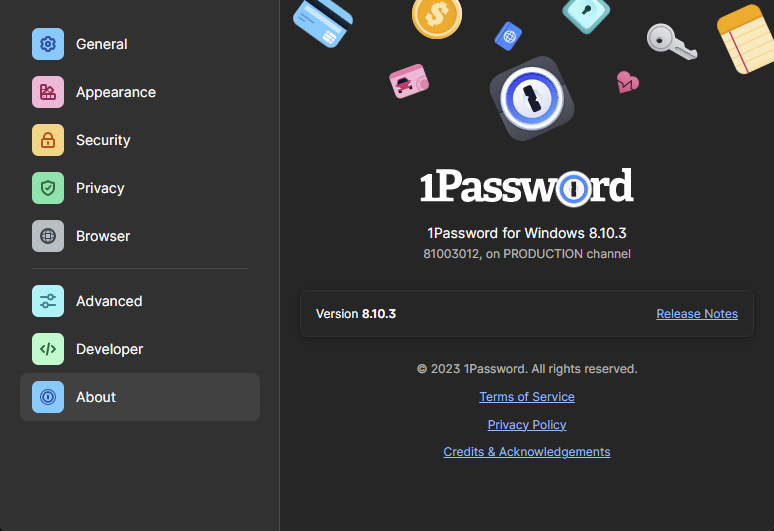This screenshot has height=531, width=774.
Task: Click the large 1Password keyhole logo
Action: tap(531, 97)
